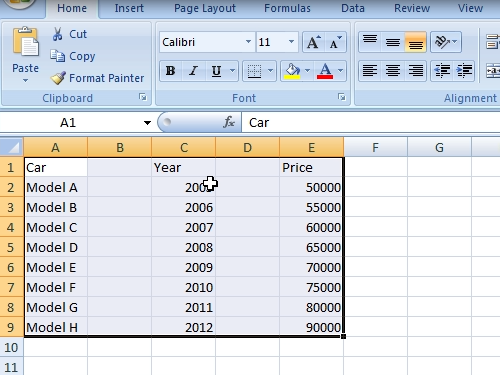500x375 pixels.
Task: Set Middle Align for cells
Action: (x=393, y=42)
